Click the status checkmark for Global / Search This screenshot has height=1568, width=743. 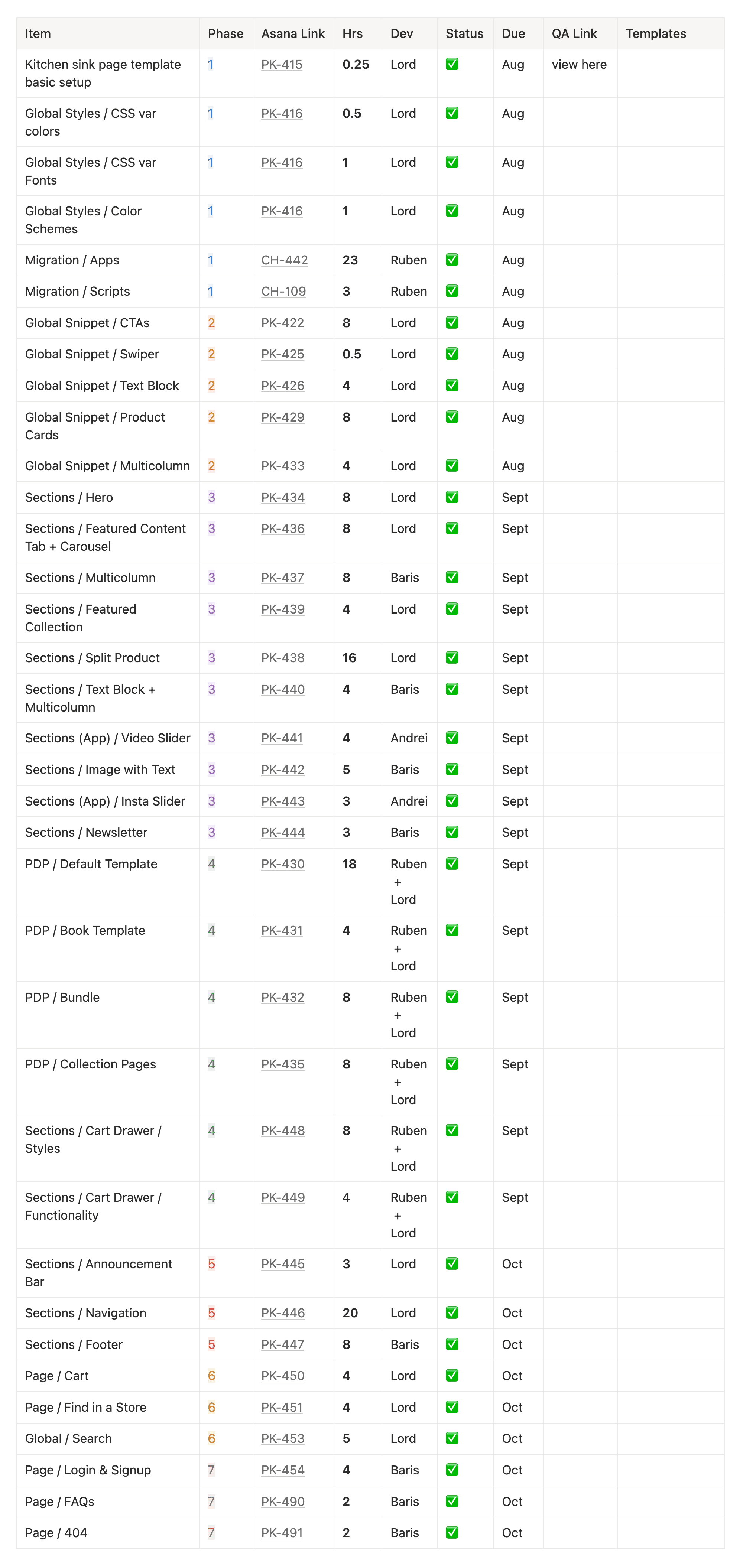(452, 1438)
